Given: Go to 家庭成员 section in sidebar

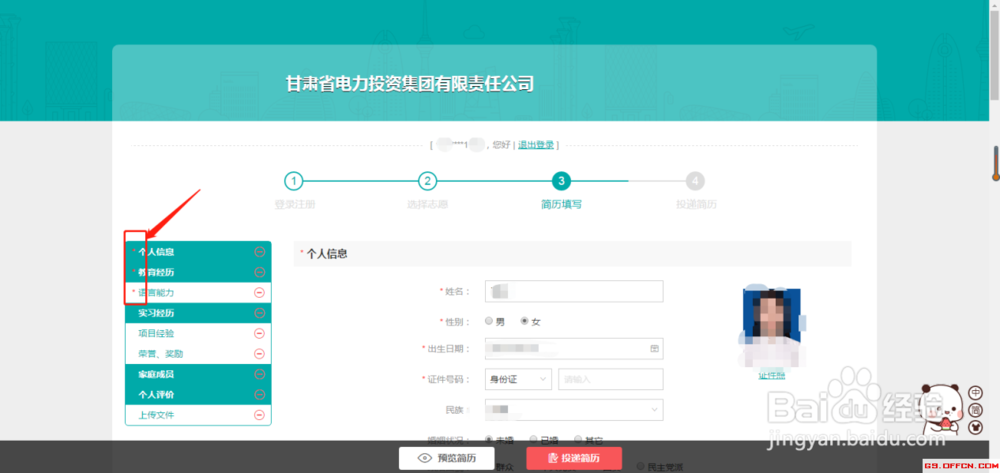Looking at the screenshot, I should (x=156, y=374).
